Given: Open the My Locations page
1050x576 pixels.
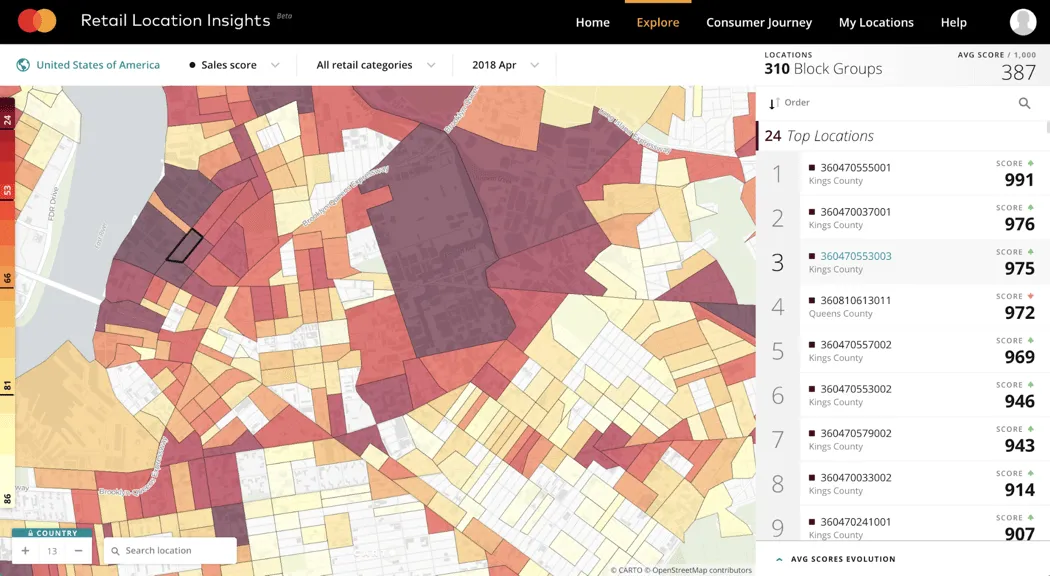Looking at the screenshot, I should coord(875,23).
